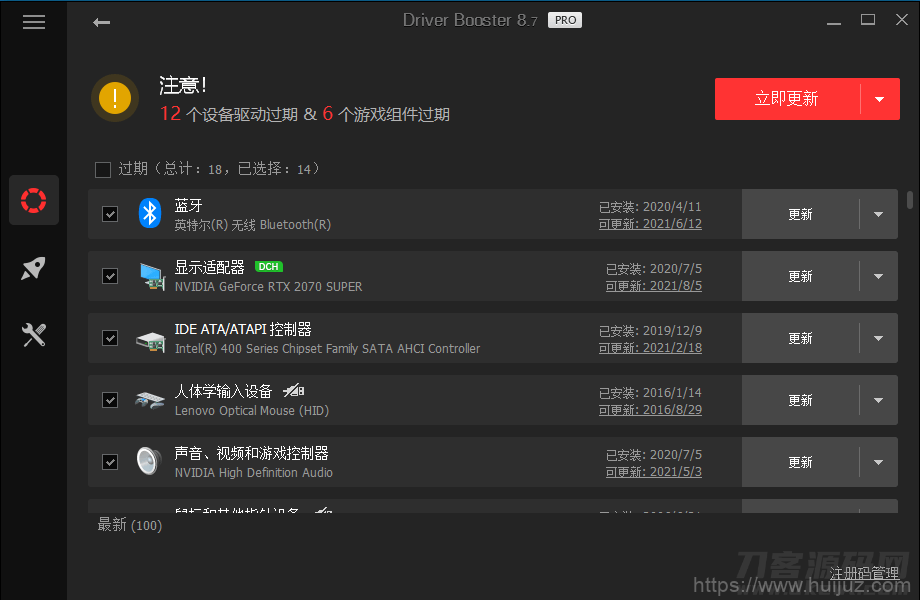Click the 已安装: 2016/1/14 date text
Viewport: 920px width, 600px height.
650,393
